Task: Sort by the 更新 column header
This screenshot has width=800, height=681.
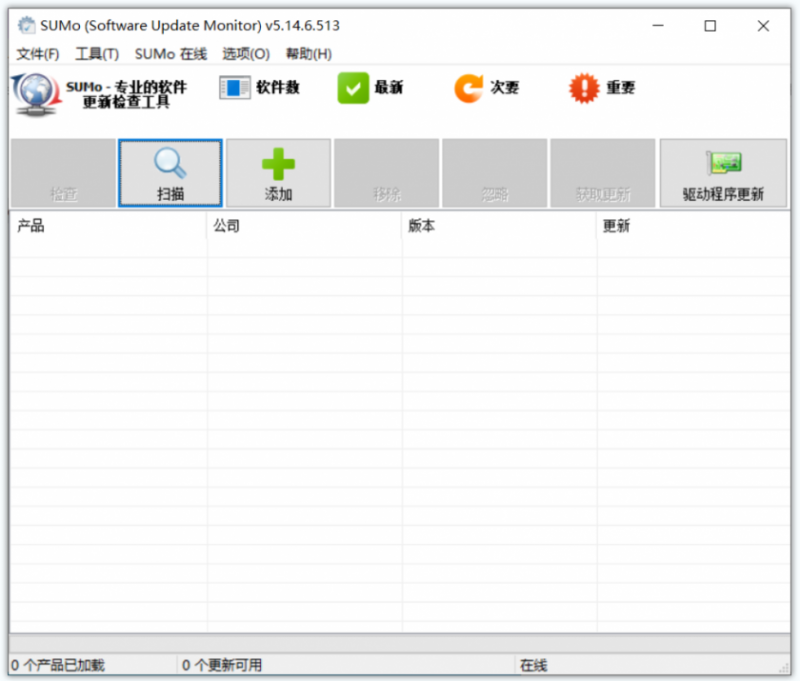Action: tap(694, 225)
